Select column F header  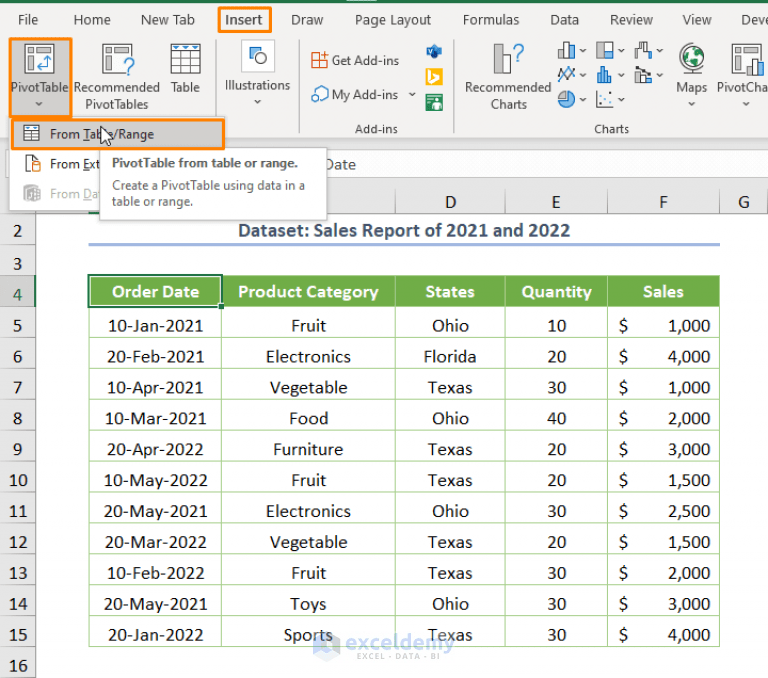pos(663,202)
